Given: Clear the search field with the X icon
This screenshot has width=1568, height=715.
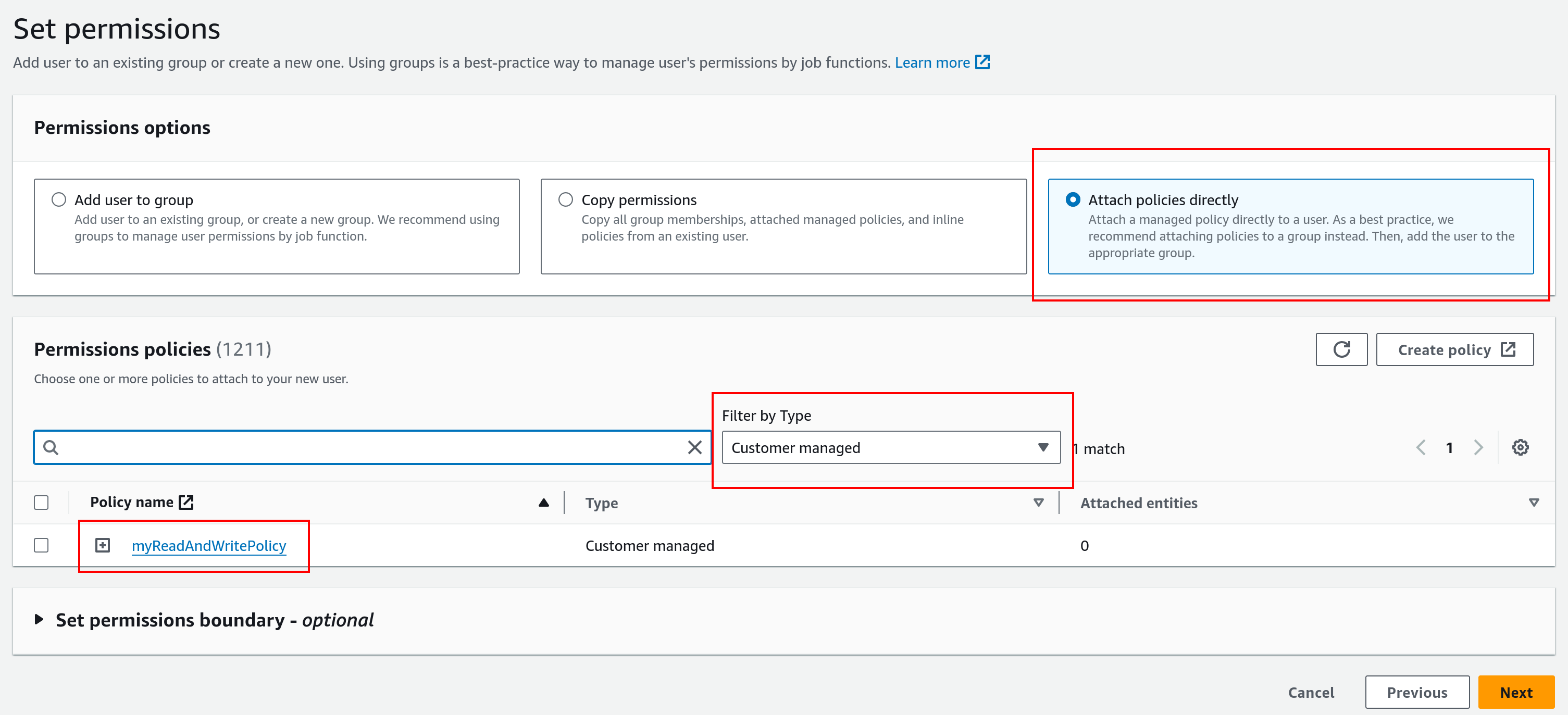Looking at the screenshot, I should (x=694, y=448).
